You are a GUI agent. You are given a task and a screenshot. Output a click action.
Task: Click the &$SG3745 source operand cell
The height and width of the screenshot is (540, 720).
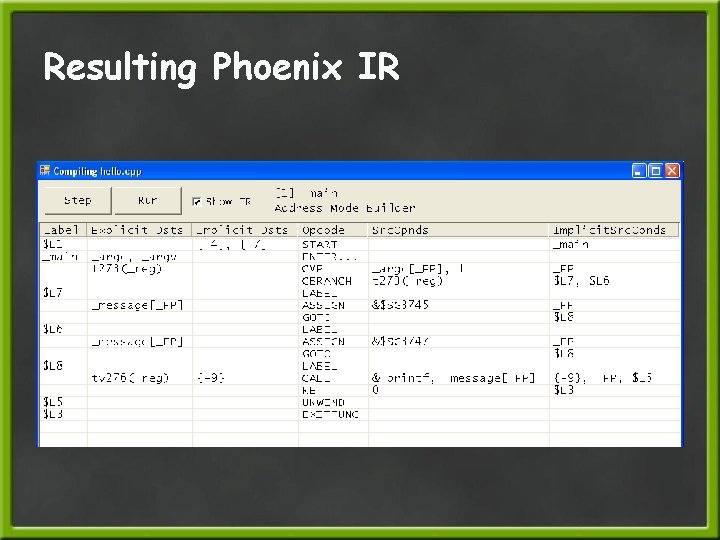coord(458,305)
